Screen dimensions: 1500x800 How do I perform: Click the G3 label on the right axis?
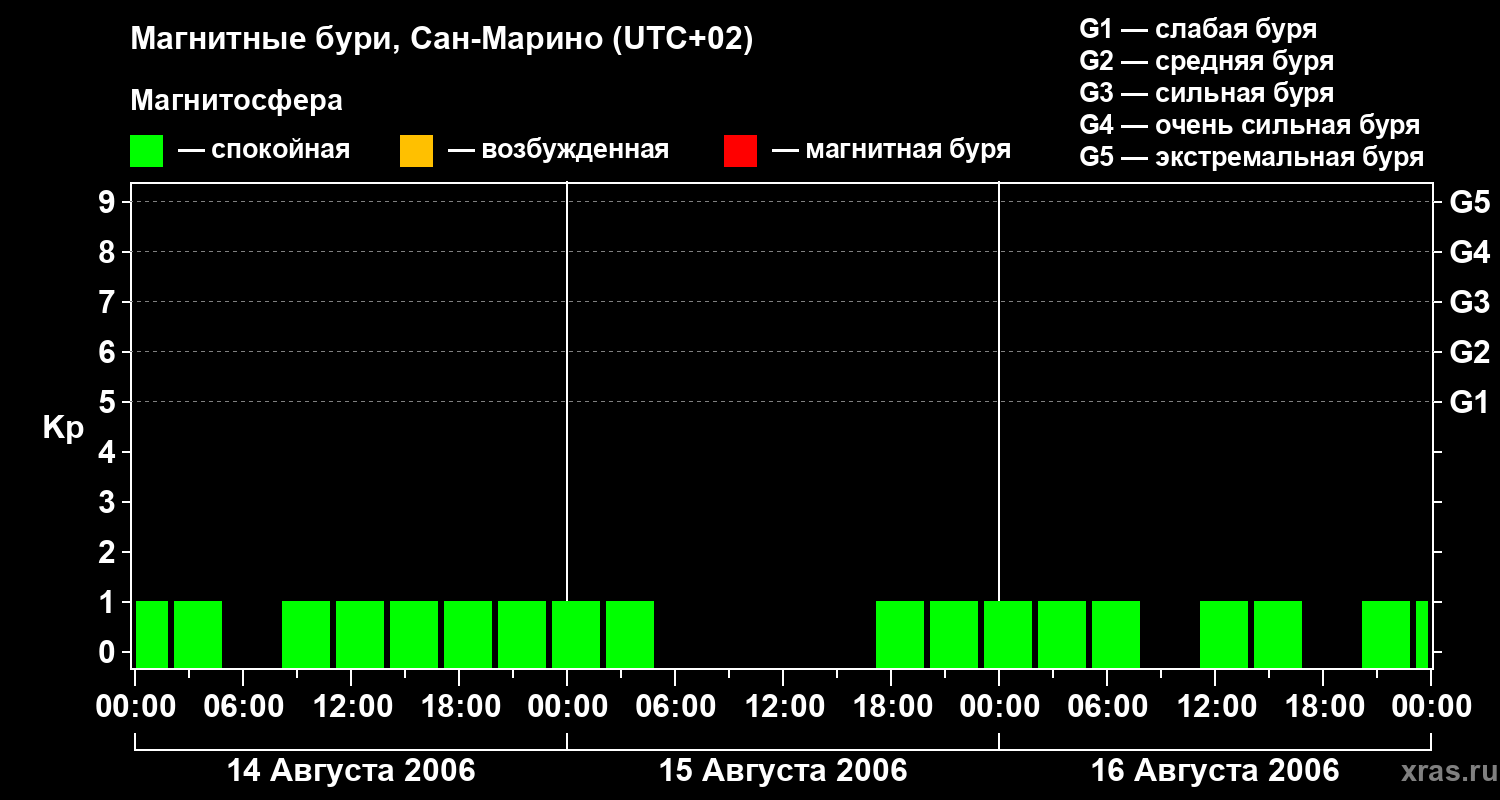pyautogui.click(x=1470, y=302)
